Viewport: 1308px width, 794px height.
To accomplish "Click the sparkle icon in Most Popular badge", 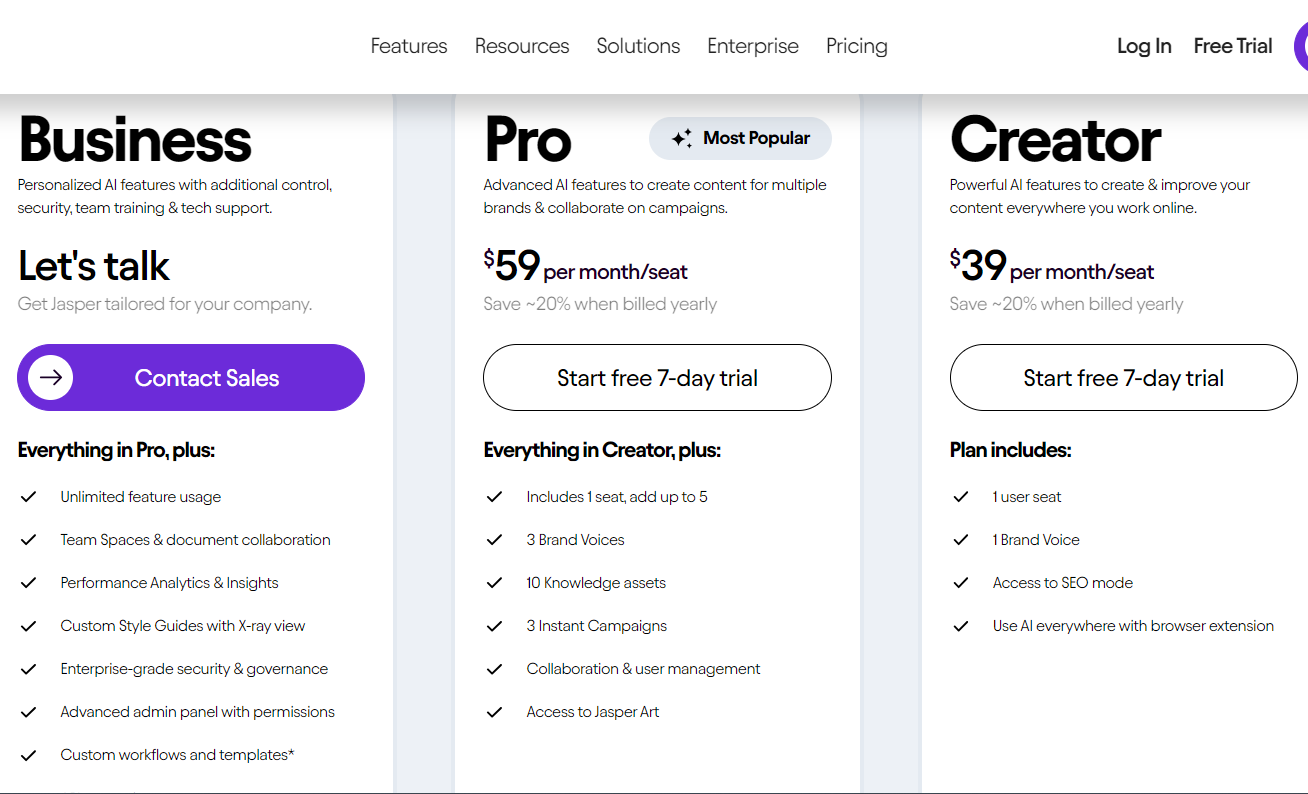I will pyautogui.click(x=682, y=139).
